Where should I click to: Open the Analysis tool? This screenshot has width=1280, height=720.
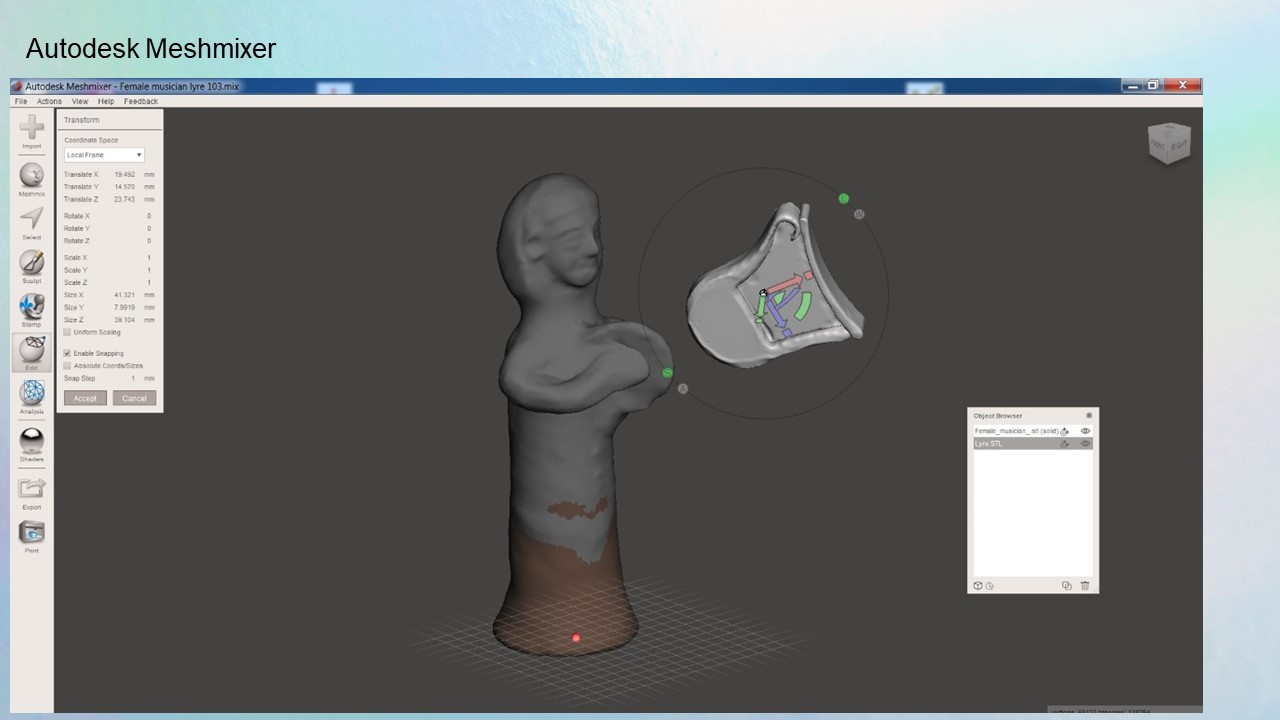click(32, 392)
